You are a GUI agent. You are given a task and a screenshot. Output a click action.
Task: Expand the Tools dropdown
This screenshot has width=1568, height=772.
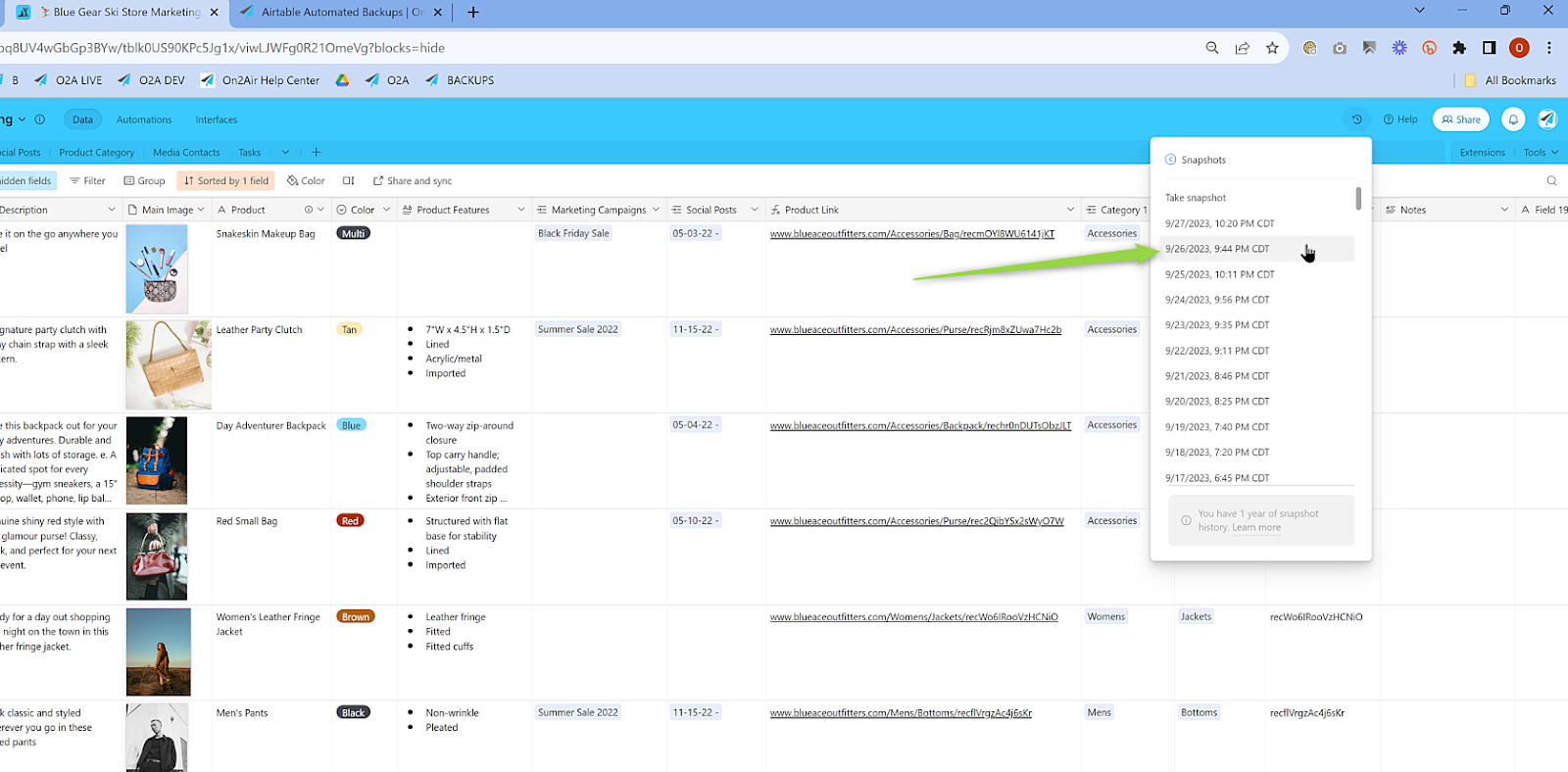click(1540, 153)
